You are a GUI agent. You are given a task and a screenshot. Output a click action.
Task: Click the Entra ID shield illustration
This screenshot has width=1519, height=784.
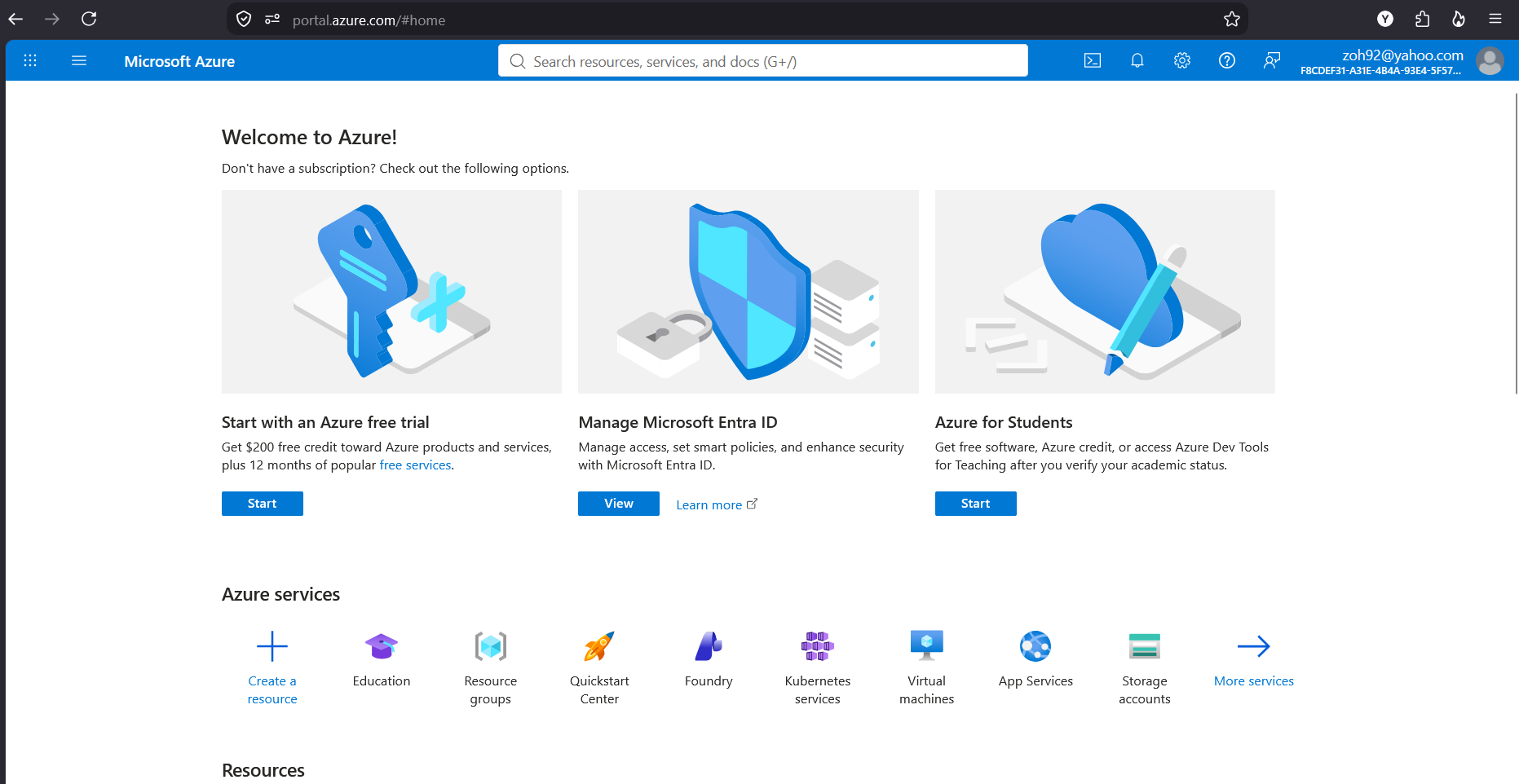click(748, 292)
